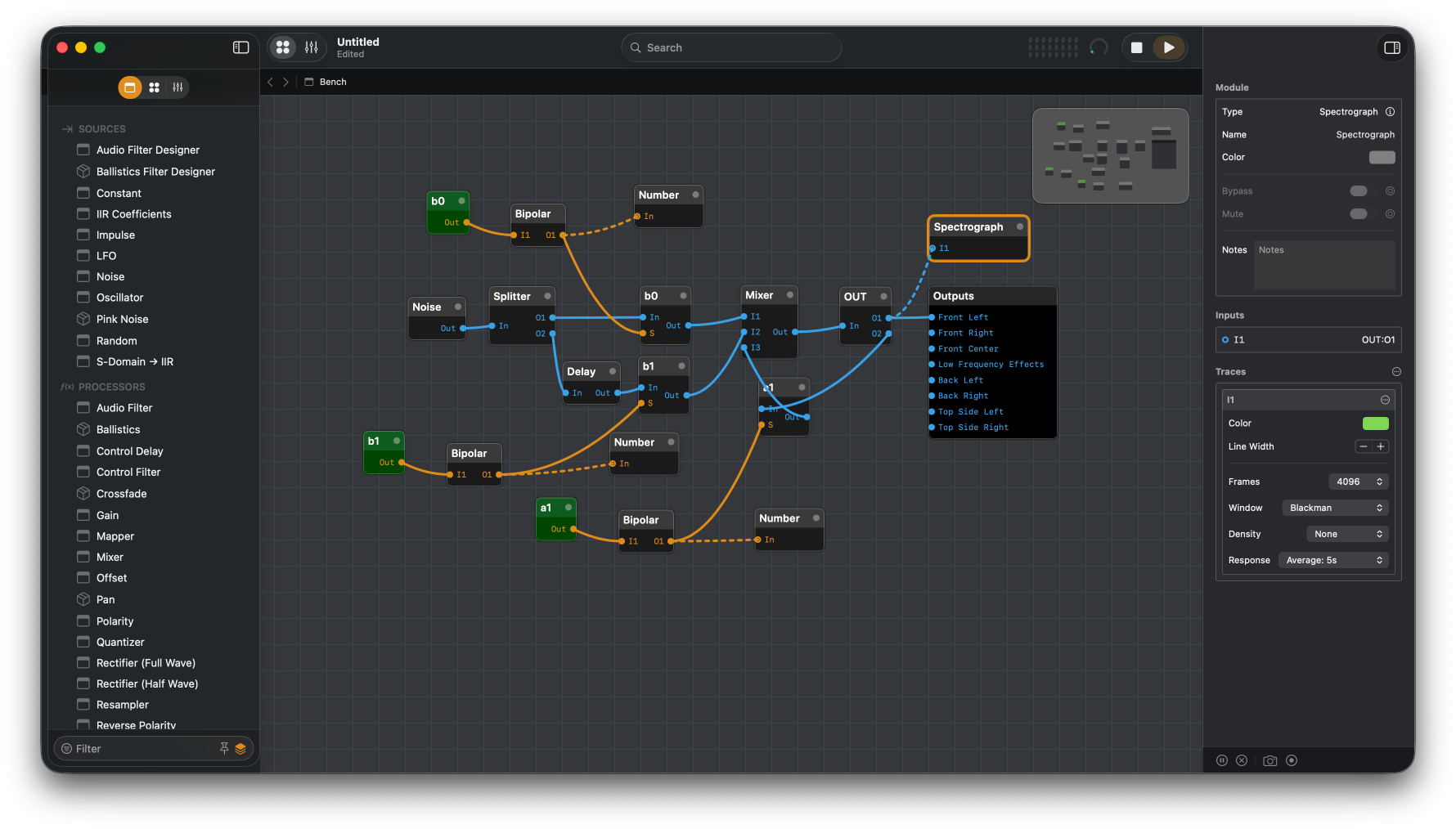This screenshot has width=1456, height=829.
Task: Select Crossfade in the Processors list
Action: tap(121, 494)
